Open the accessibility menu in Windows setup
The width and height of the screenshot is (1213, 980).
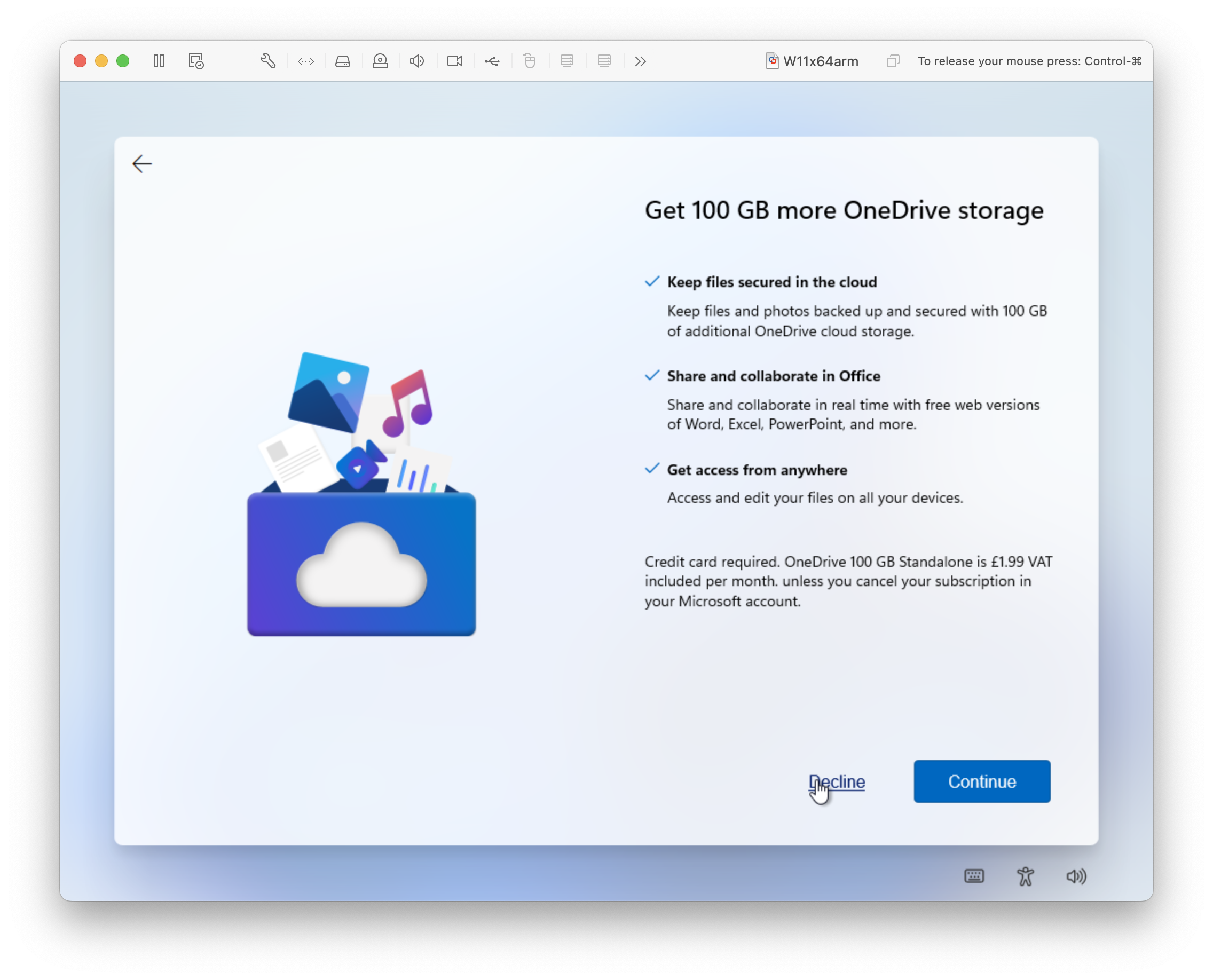click(1025, 876)
